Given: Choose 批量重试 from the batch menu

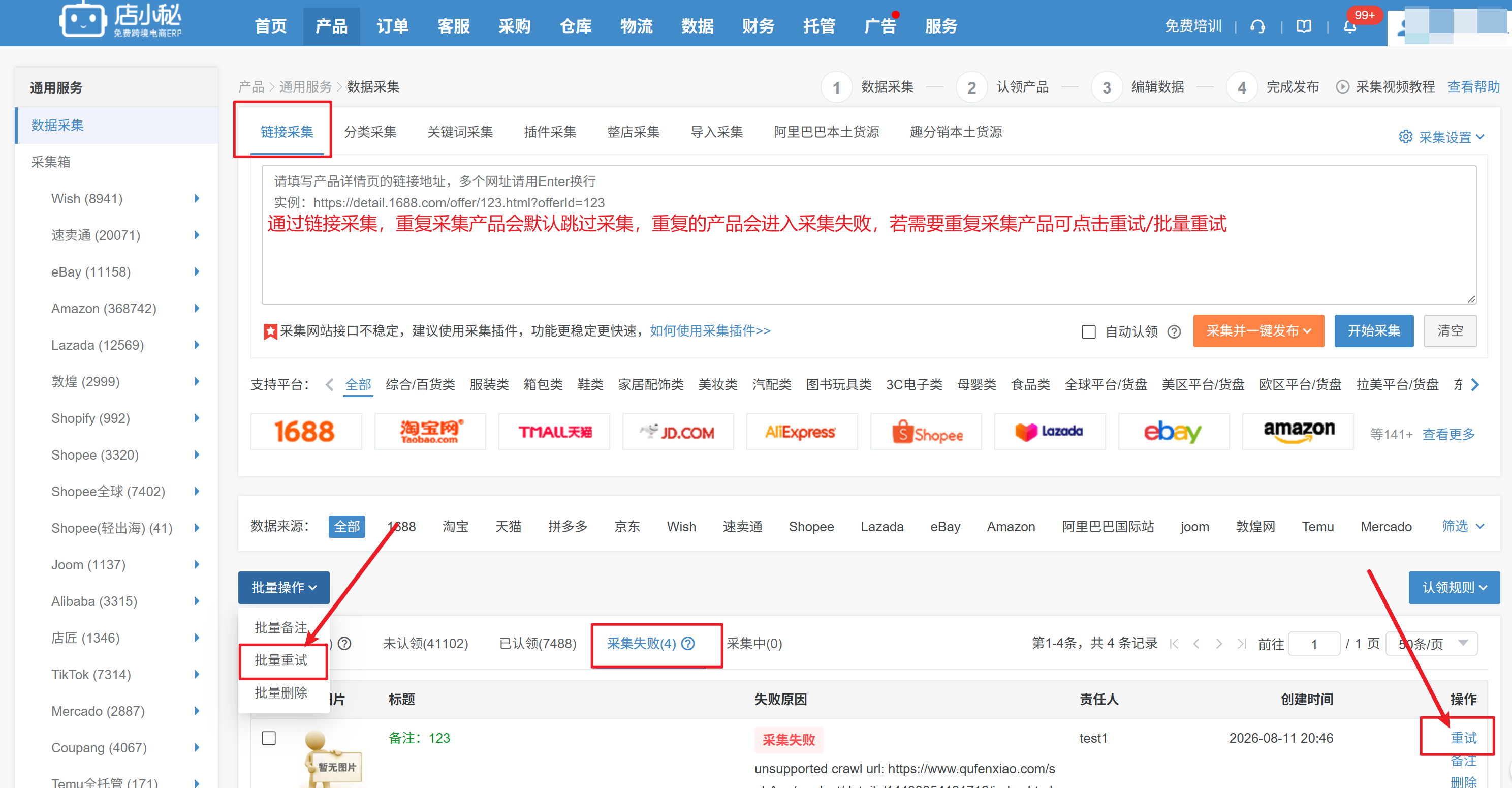Looking at the screenshot, I should point(281,660).
